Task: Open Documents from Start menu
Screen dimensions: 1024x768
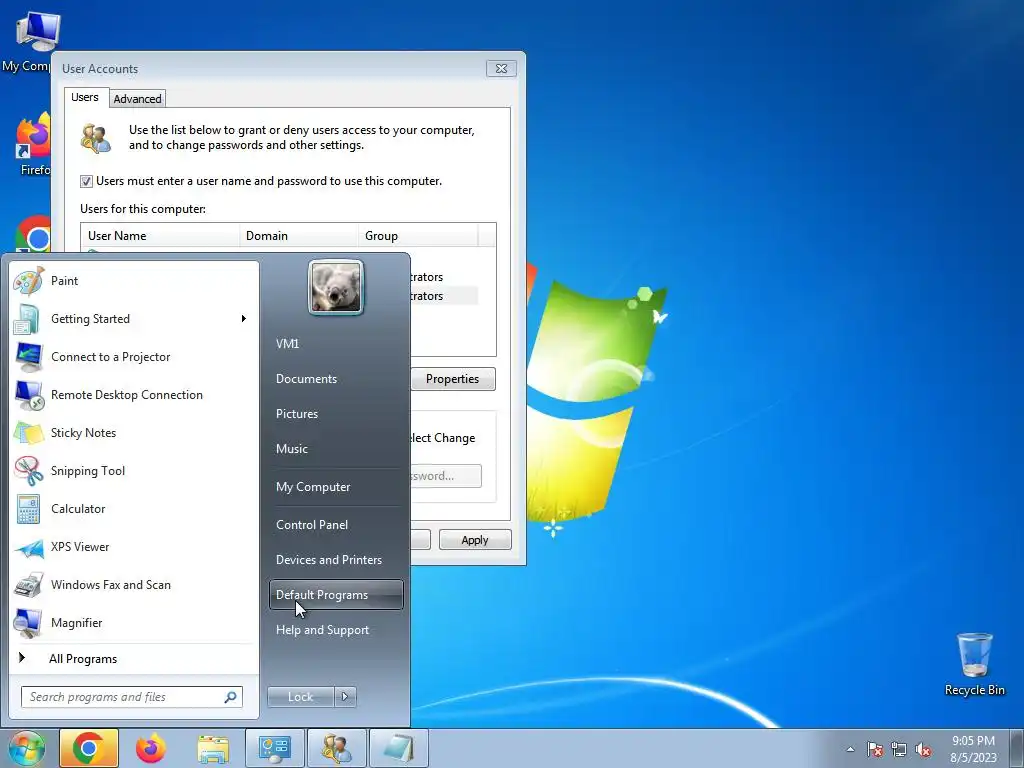Action: point(336,379)
